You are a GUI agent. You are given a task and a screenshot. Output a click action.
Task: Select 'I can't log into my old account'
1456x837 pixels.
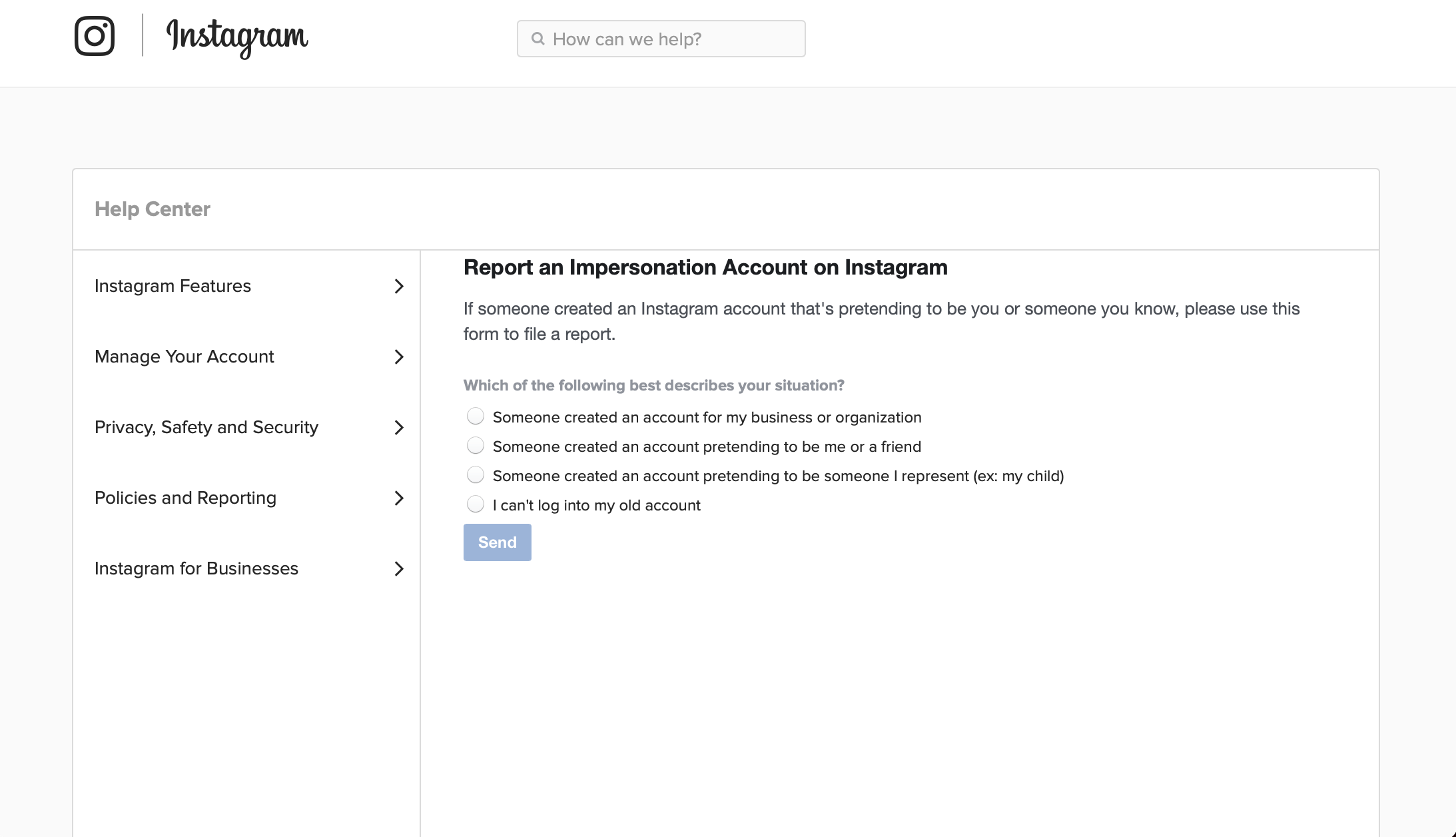pos(476,504)
